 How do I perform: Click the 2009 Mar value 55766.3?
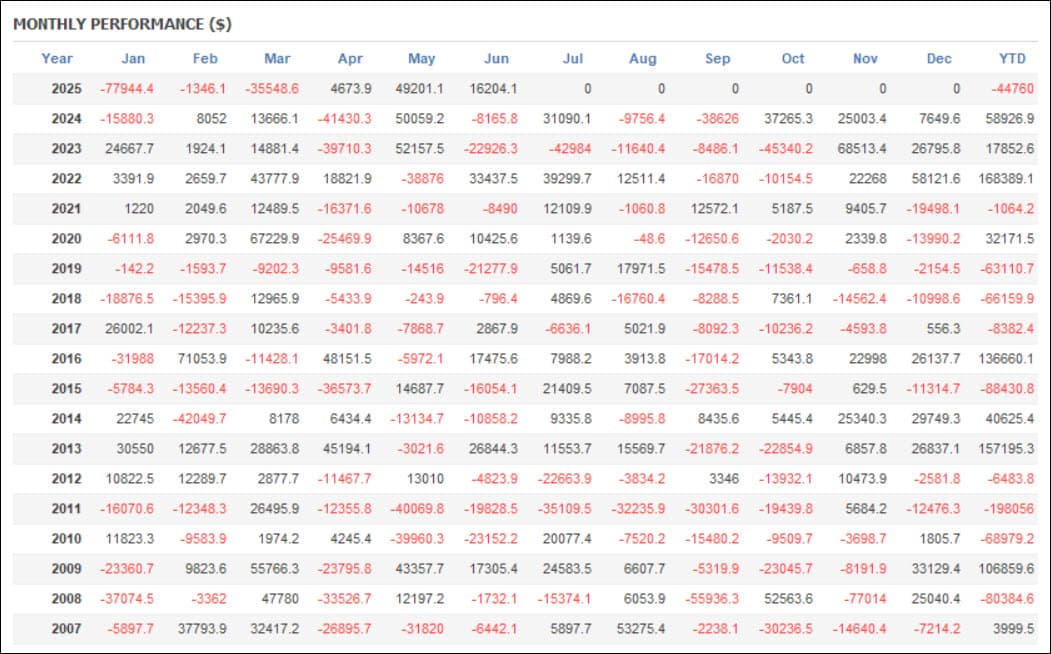275,569
